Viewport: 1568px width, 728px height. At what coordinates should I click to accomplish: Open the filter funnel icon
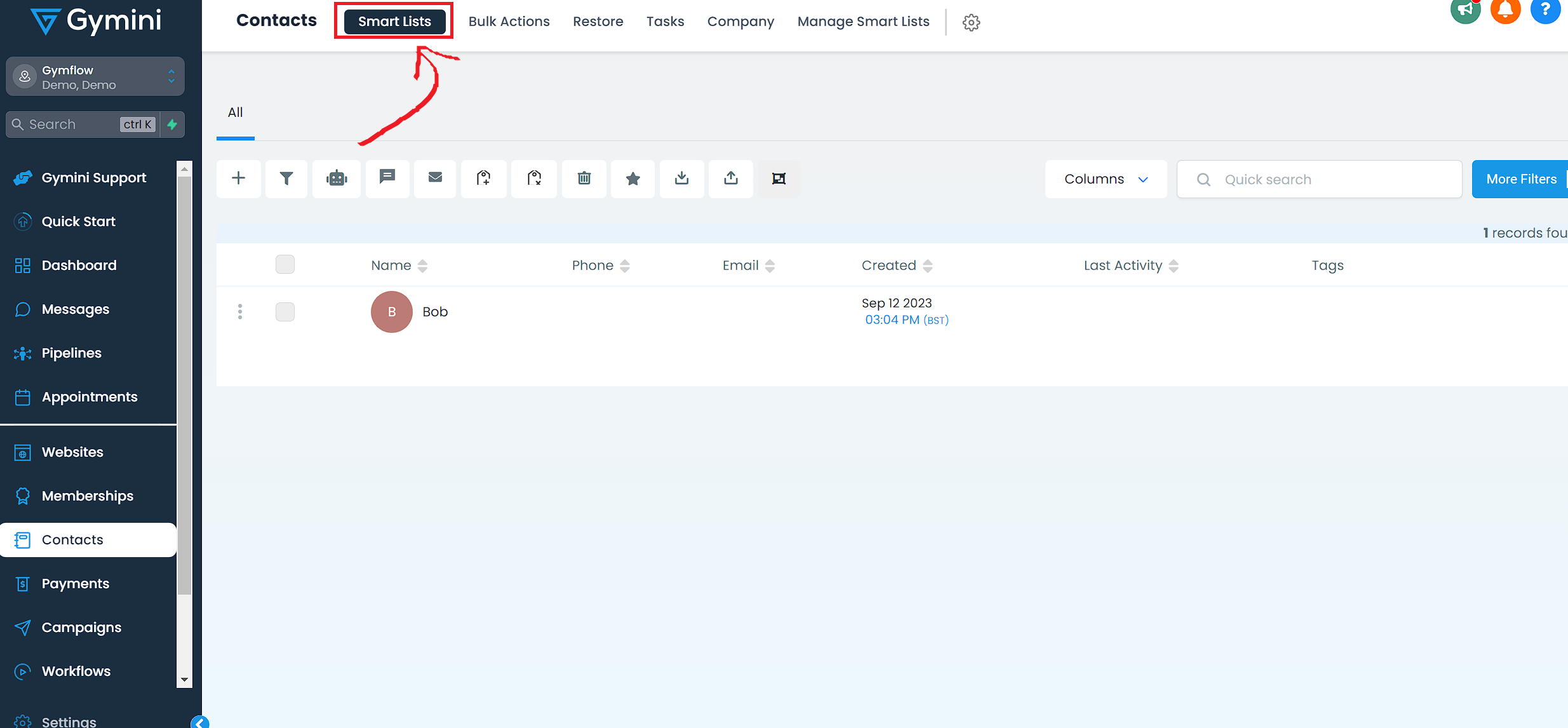click(286, 179)
